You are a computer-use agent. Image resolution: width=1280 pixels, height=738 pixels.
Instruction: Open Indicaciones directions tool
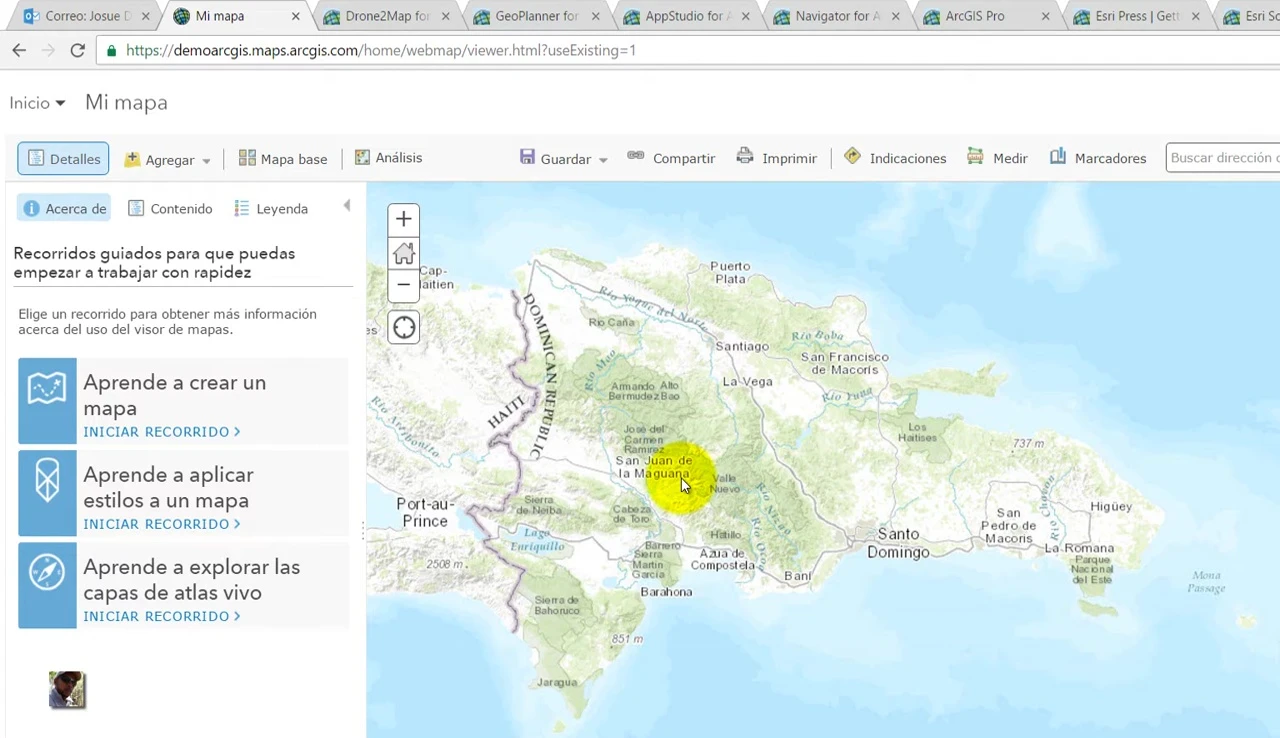pos(895,158)
